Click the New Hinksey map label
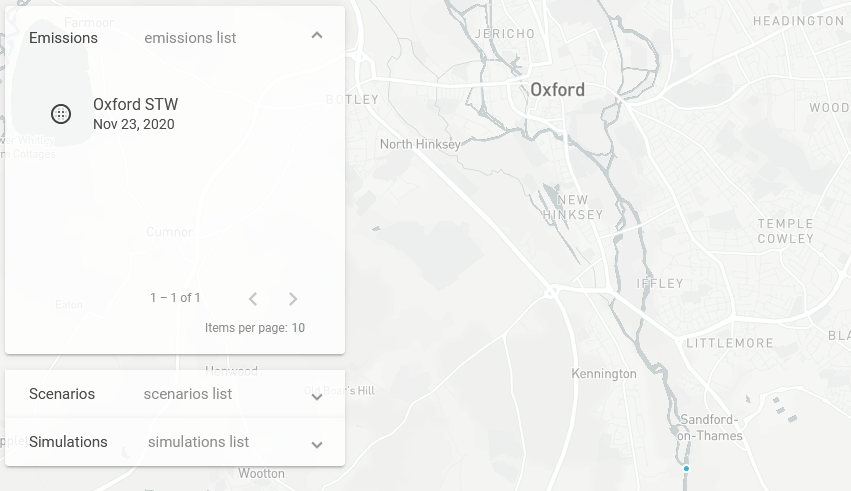851x491 pixels. 573,207
